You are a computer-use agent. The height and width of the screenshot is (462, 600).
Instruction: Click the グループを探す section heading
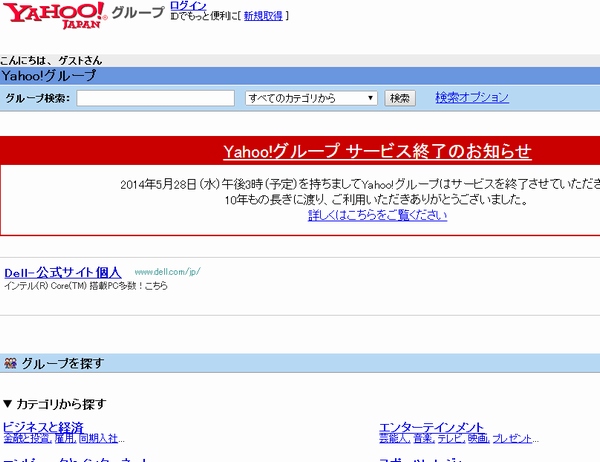62,363
